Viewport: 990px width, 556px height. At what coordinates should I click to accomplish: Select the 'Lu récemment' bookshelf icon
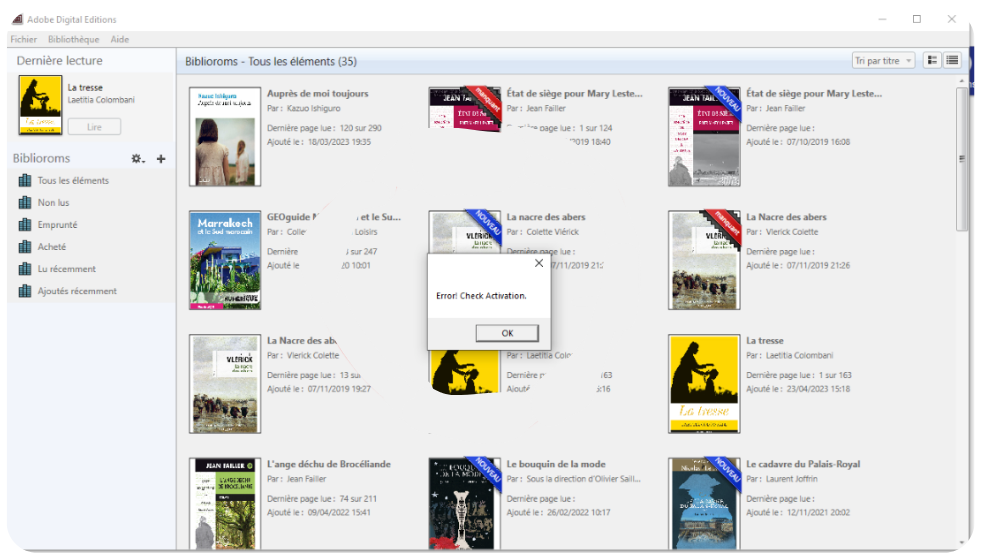point(25,269)
